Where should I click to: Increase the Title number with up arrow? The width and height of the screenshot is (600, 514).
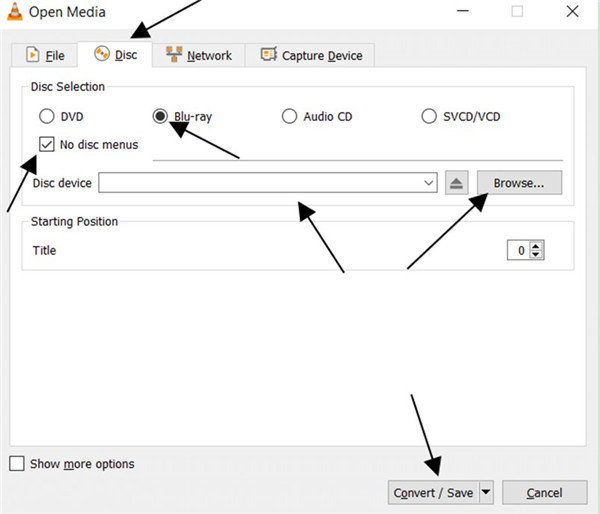click(x=536, y=246)
